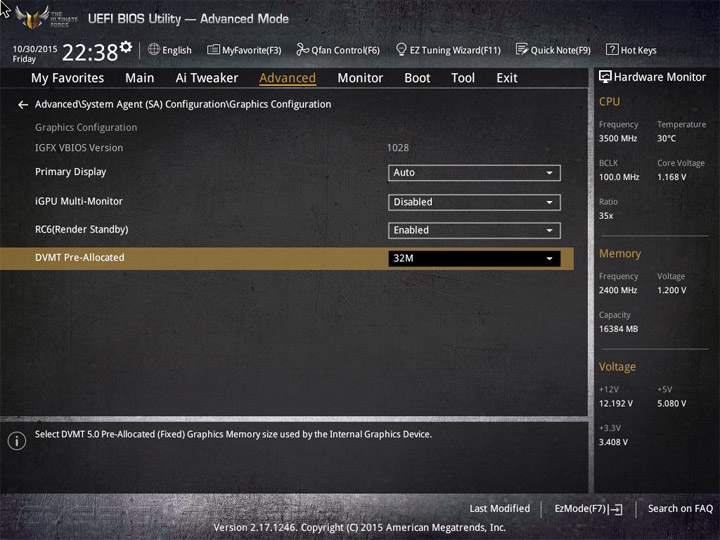Viewport: 720px width, 540px height.
Task: Go to the Boot tab
Action: coord(417,78)
